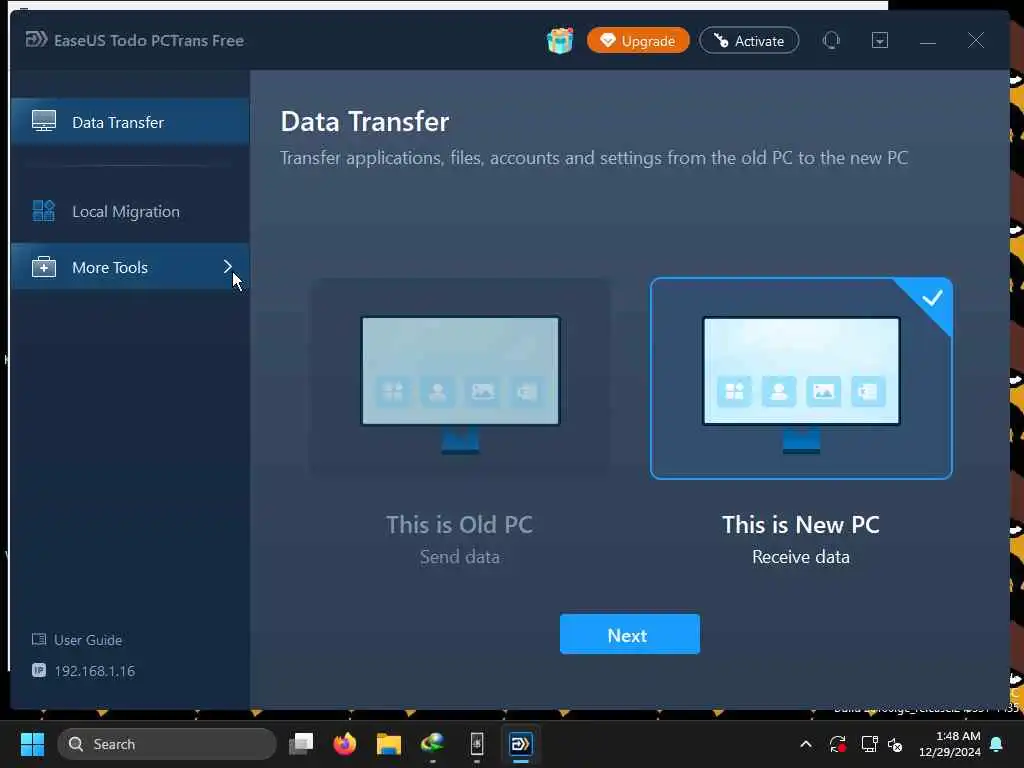Click the Send data caption
1024x768 pixels.
460,557
